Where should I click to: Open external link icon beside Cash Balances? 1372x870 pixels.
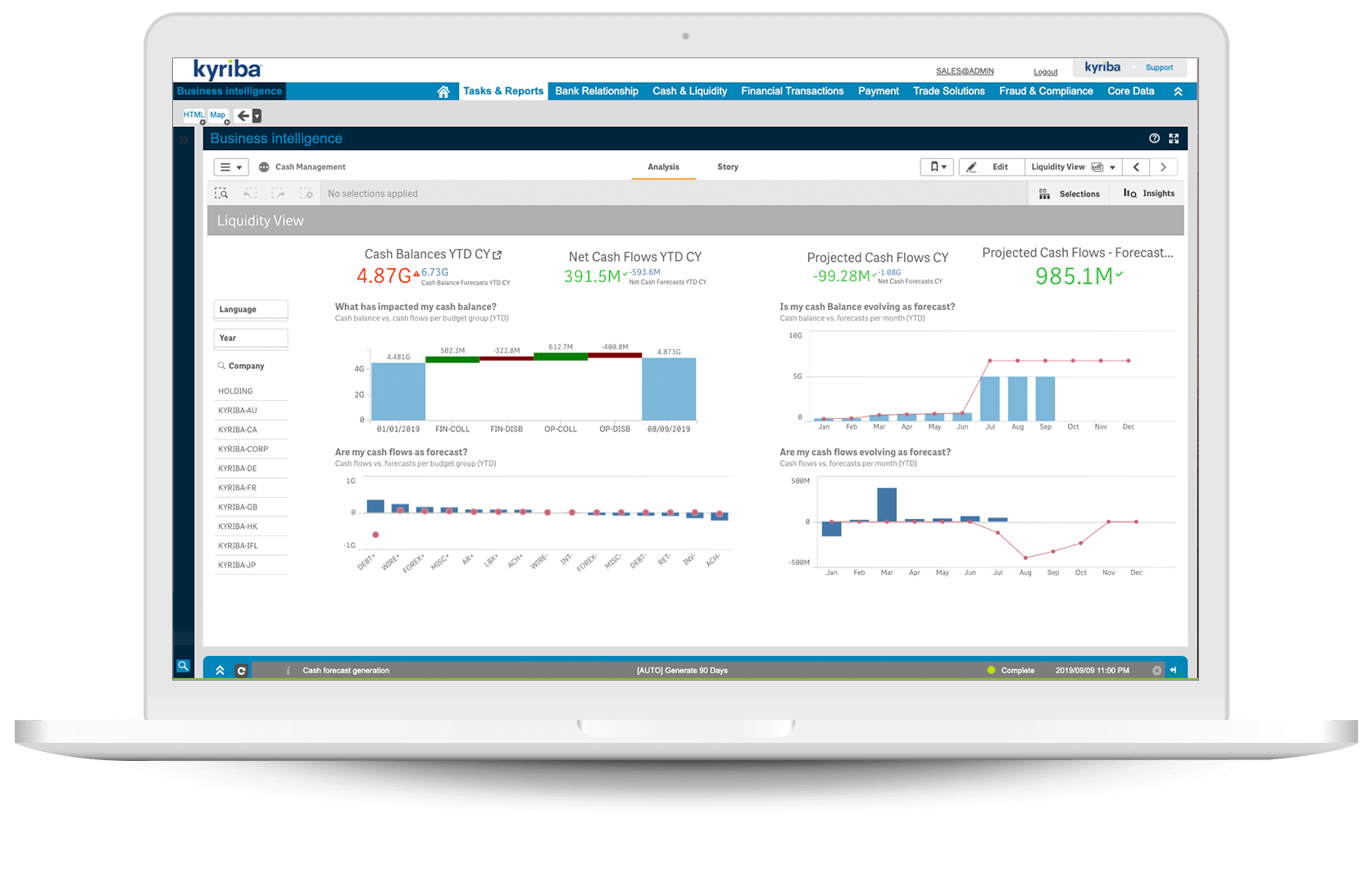pos(497,255)
